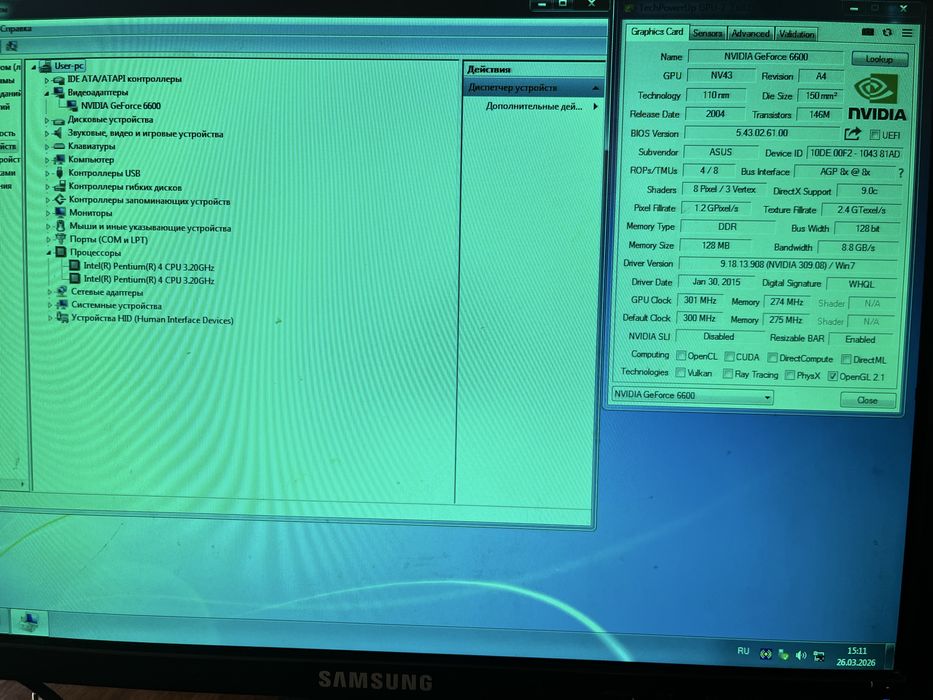The height and width of the screenshot is (700, 933).
Task: Expand the Клавиатуры node arrow
Action: point(47,147)
